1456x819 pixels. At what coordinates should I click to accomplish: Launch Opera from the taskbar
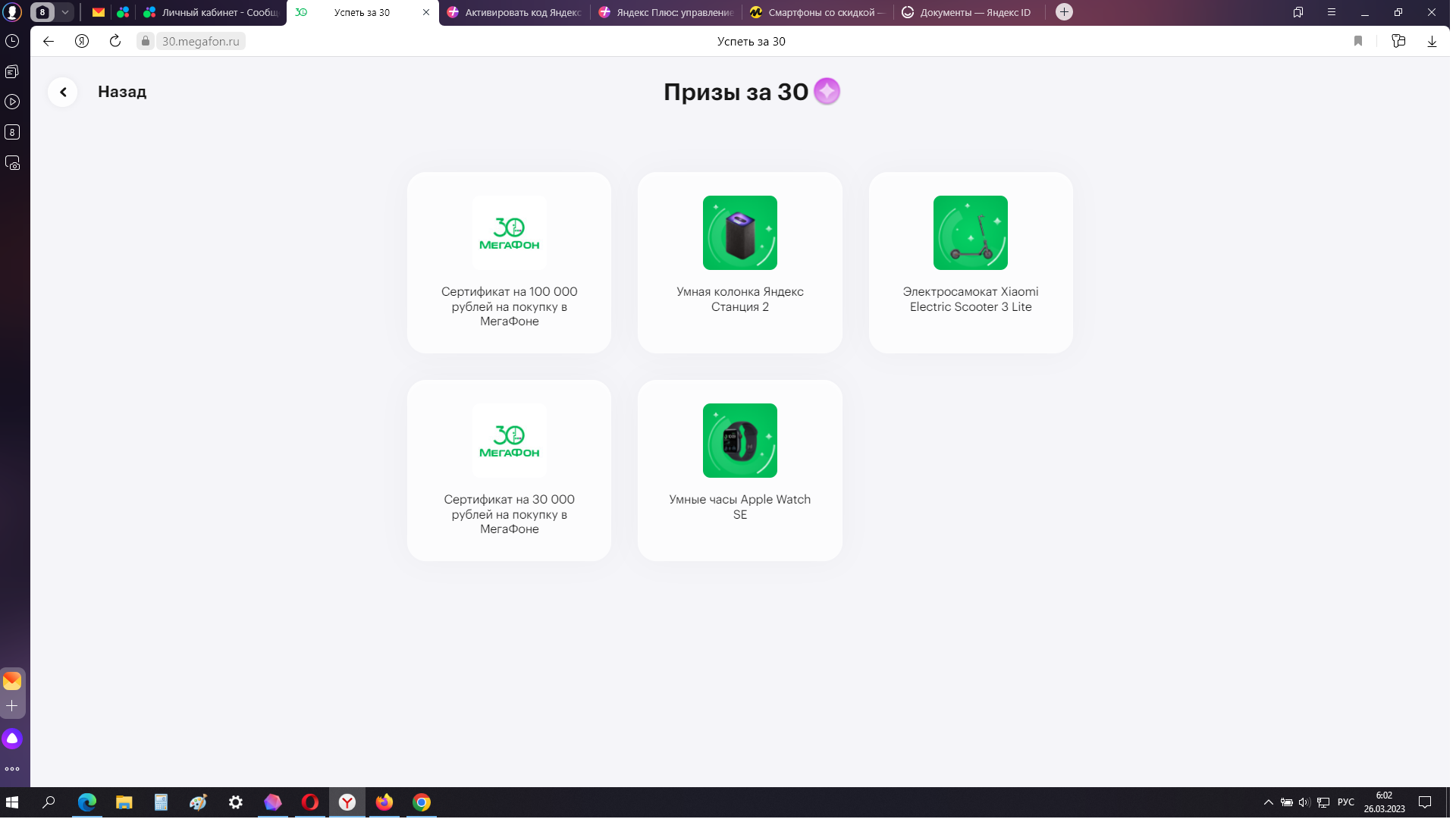point(310,802)
